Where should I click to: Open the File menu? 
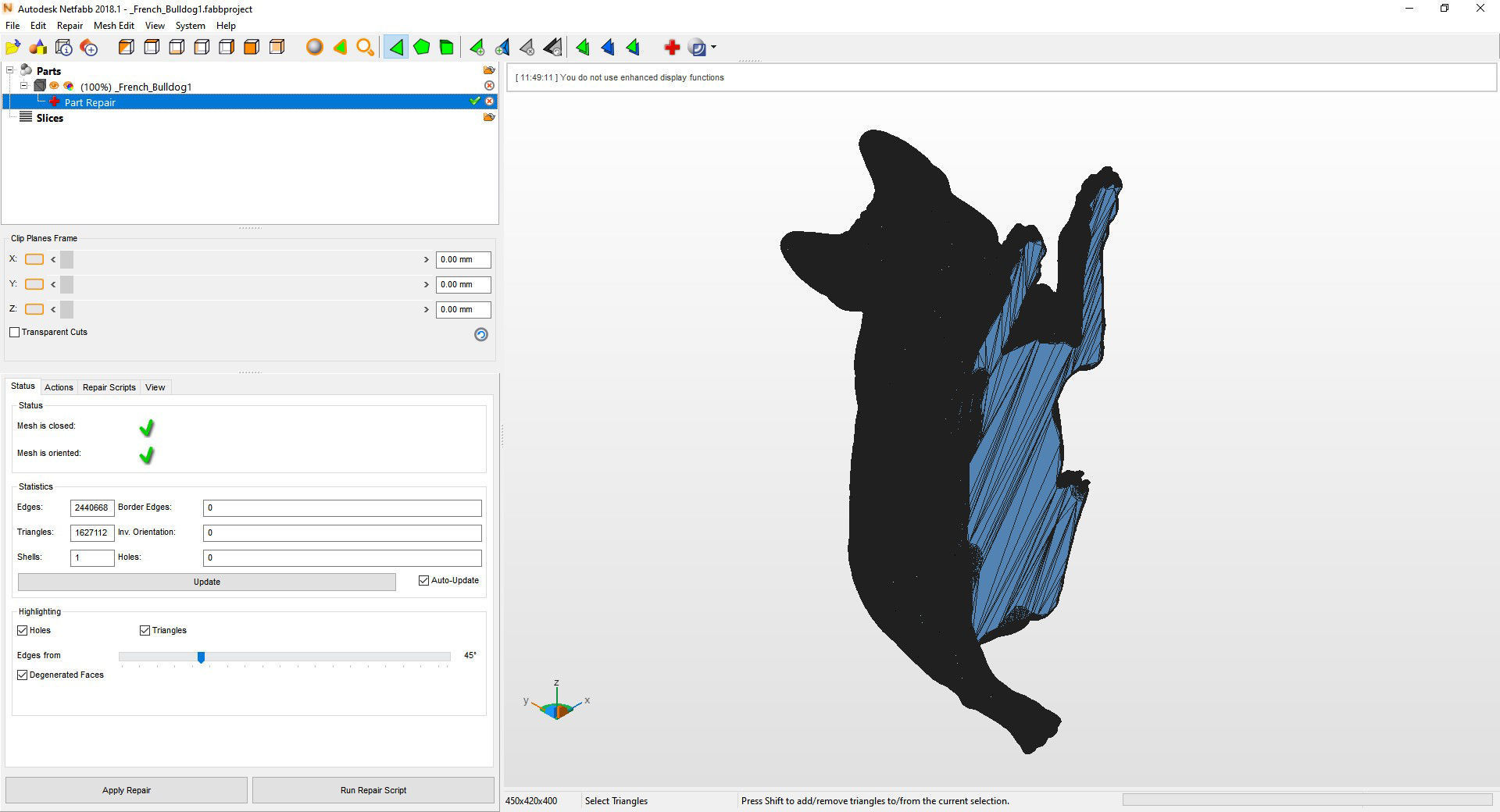pyautogui.click(x=12, y=26)
